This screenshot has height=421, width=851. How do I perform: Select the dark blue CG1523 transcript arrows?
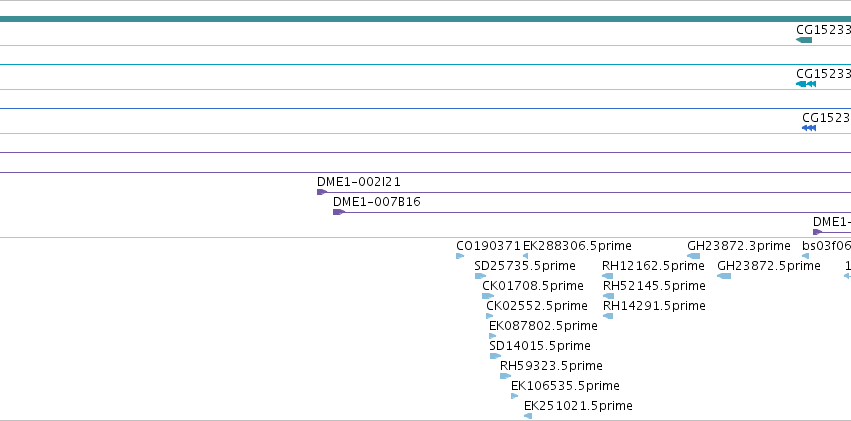(809, 128)
